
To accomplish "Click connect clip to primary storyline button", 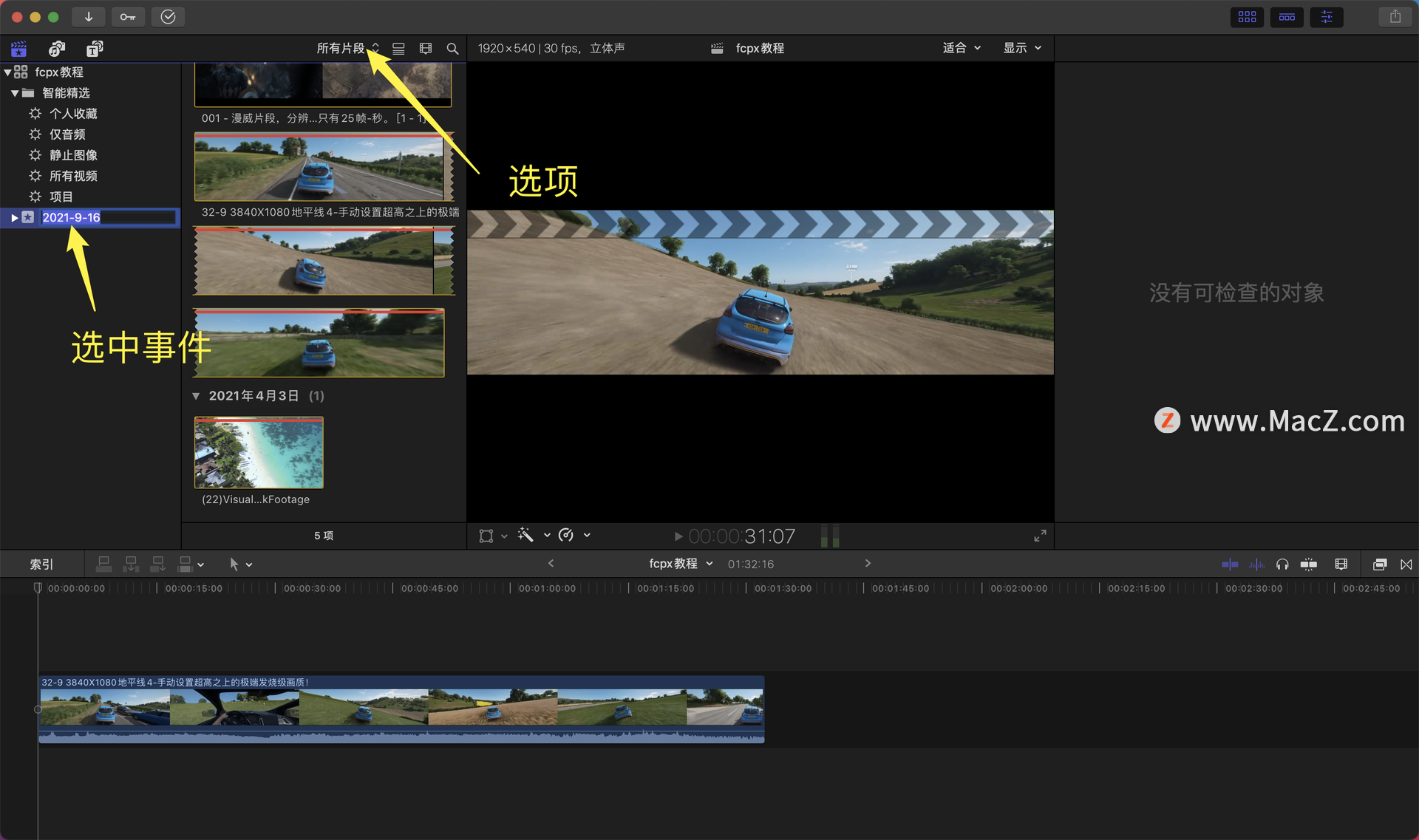I will [104, 564].
